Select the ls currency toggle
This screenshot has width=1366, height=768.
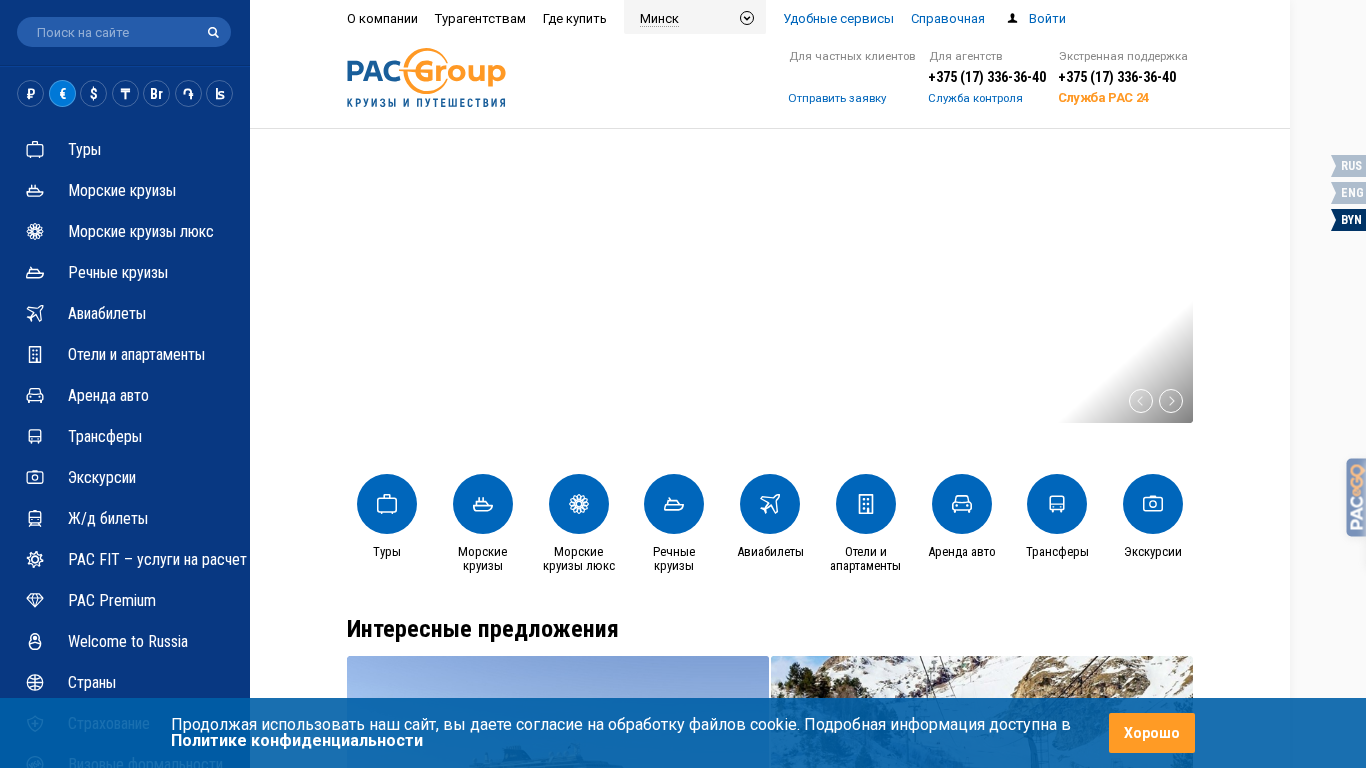point(219,93)
